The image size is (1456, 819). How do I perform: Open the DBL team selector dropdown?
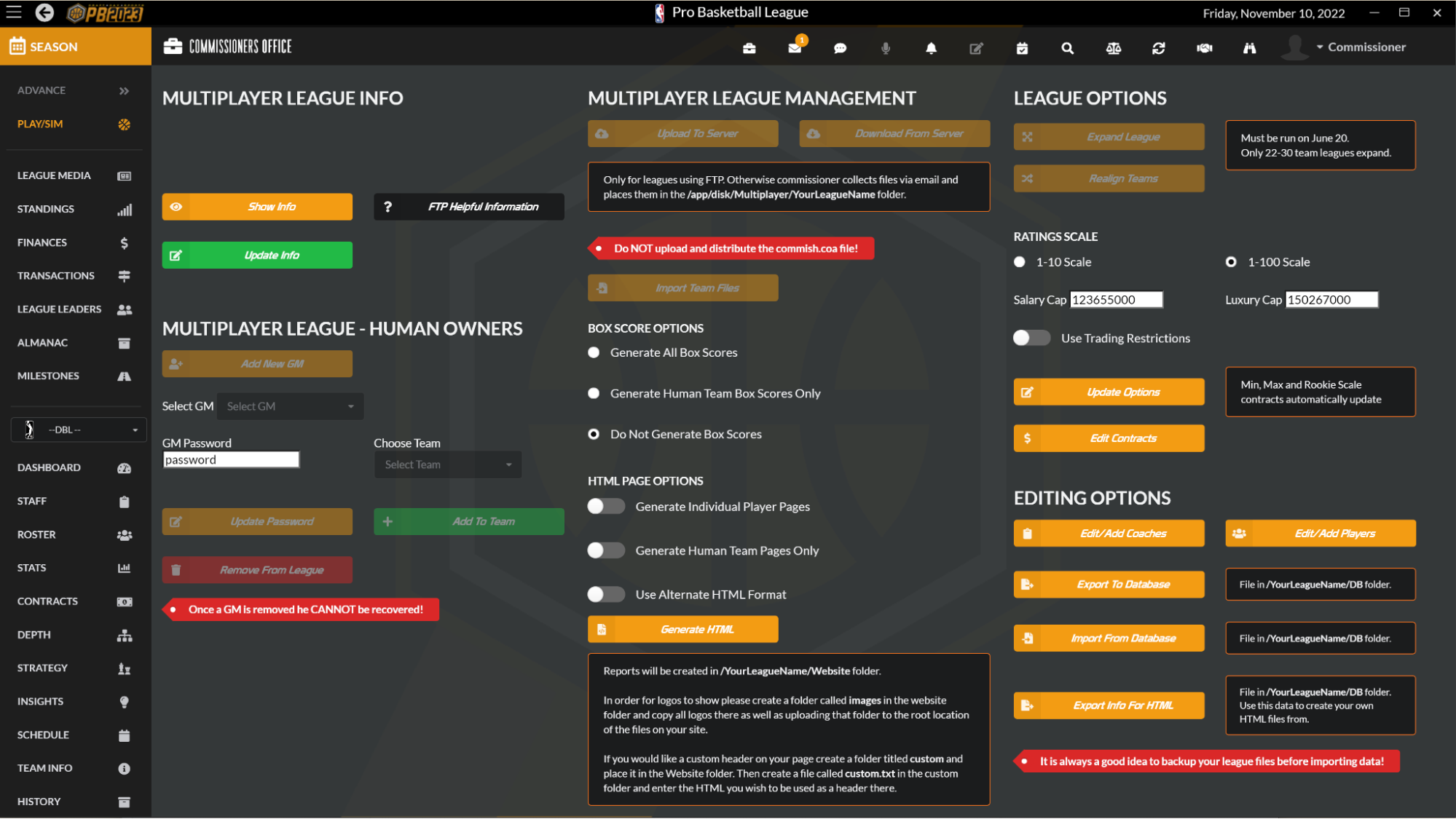point(79,430)
